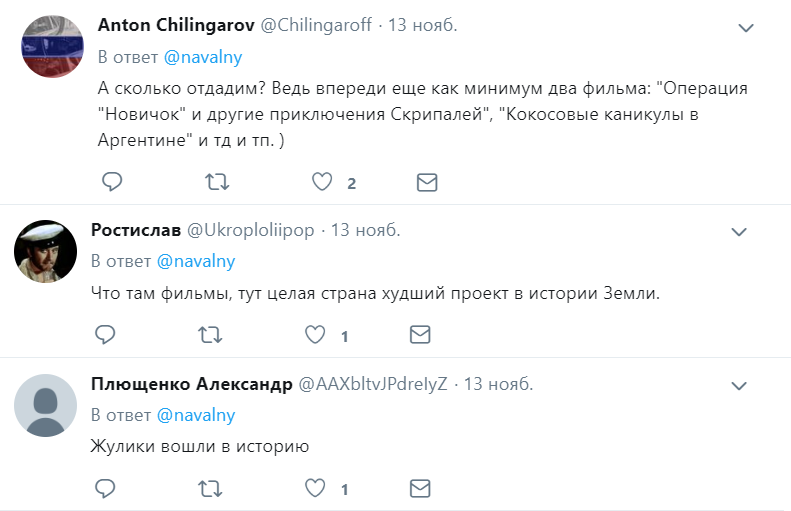Image resolution: width=791 pixels, height=511 pixels.
Task: Send 'Жулики вошли в историю' tweet by message
Action: click(x=420, y=489)
